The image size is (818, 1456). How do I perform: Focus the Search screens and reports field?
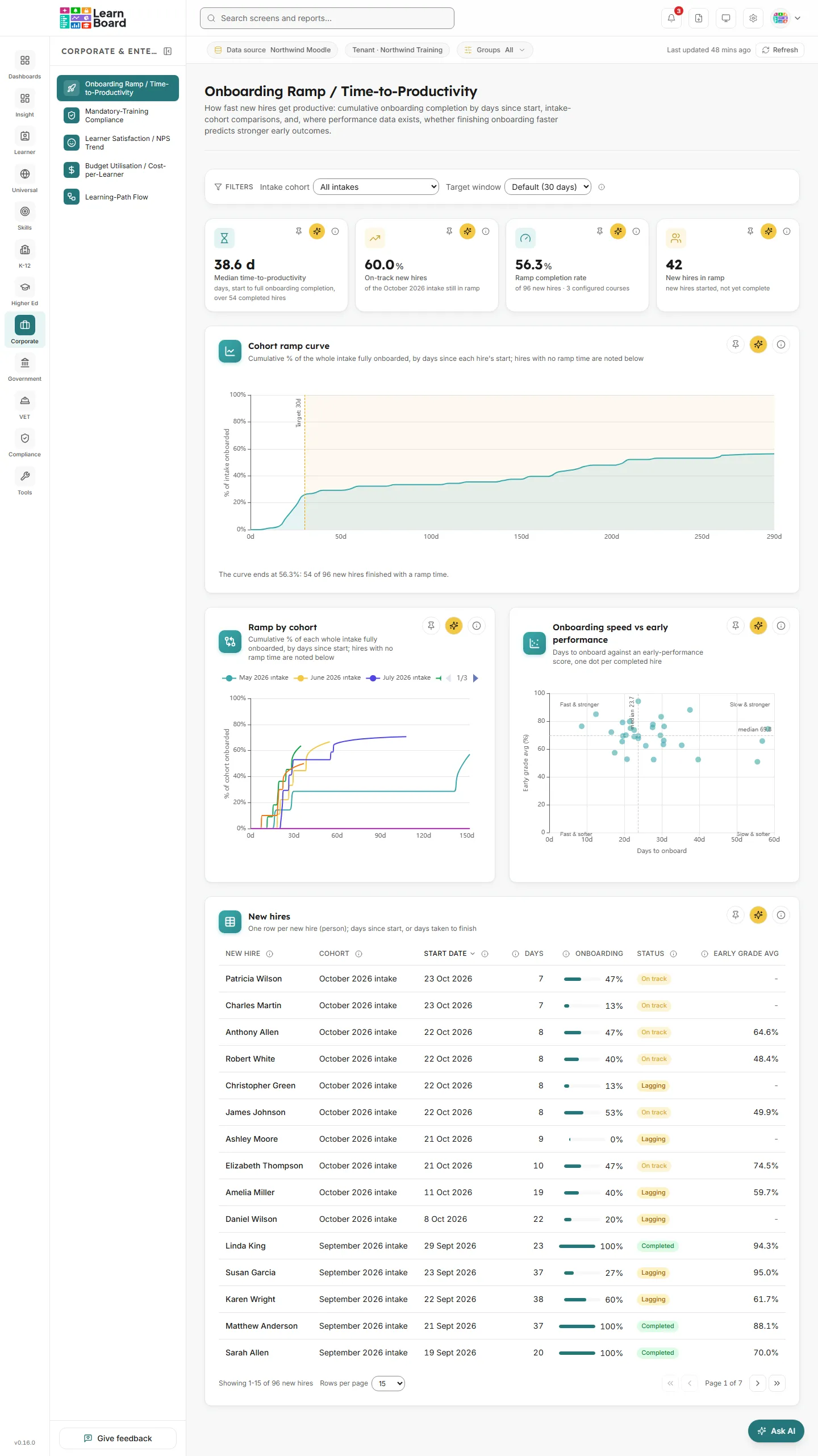pos(327,18)
